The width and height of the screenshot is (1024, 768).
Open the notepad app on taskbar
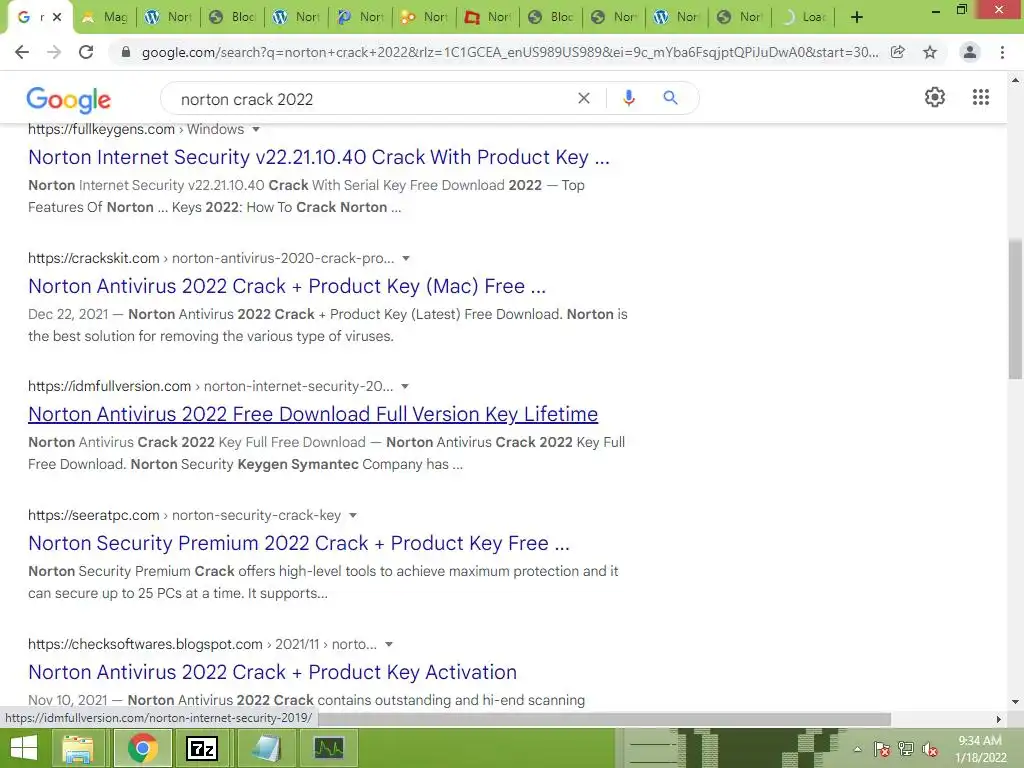pyautogui.click(x=266, y=748)
